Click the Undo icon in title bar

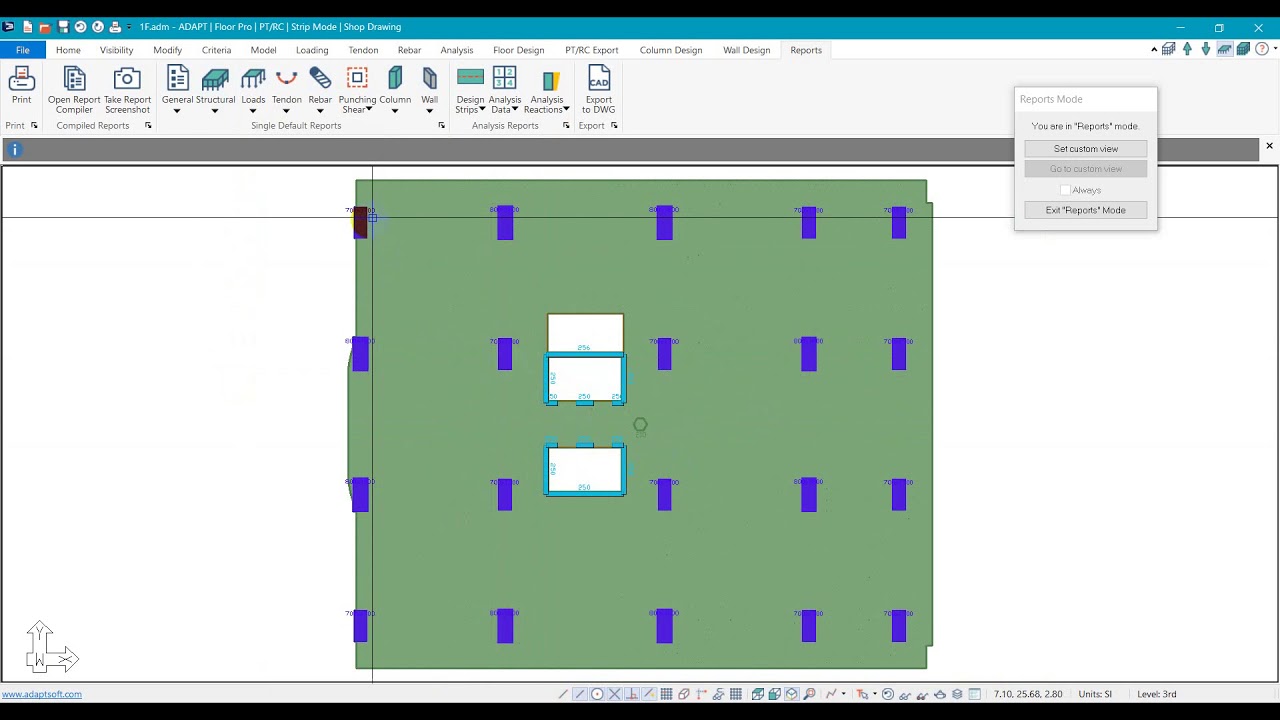tap(80, 27)
